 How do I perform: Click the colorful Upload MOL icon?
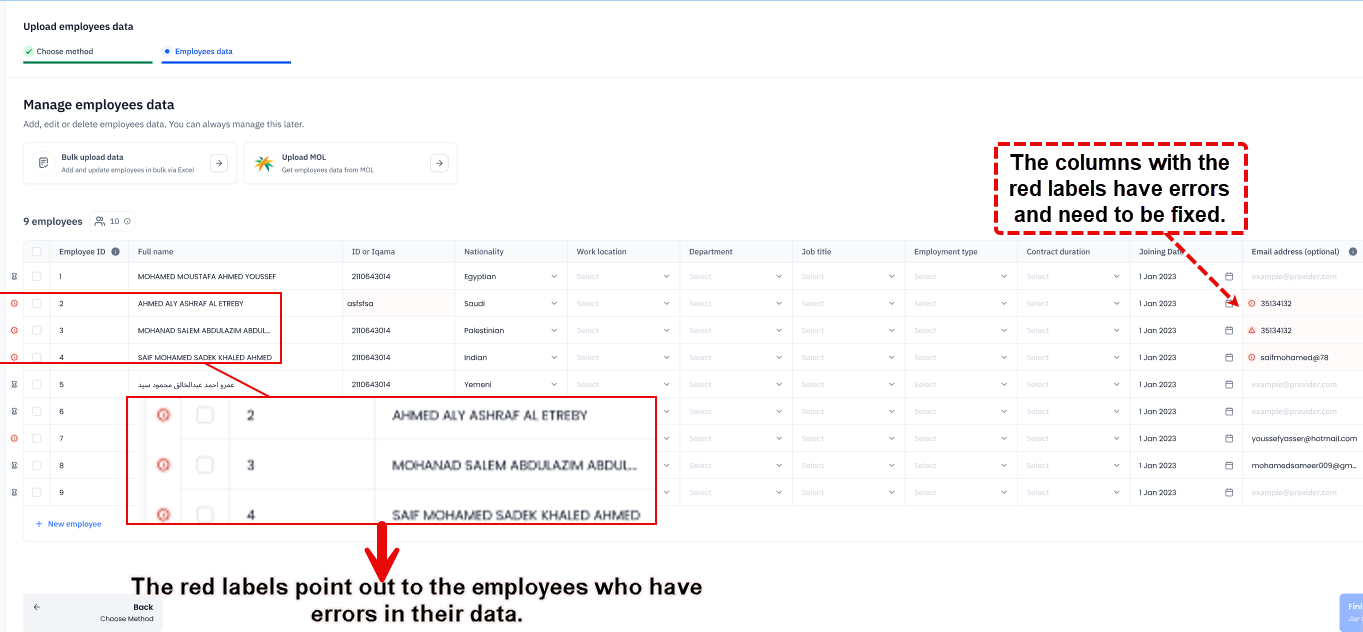coord(264,162)
